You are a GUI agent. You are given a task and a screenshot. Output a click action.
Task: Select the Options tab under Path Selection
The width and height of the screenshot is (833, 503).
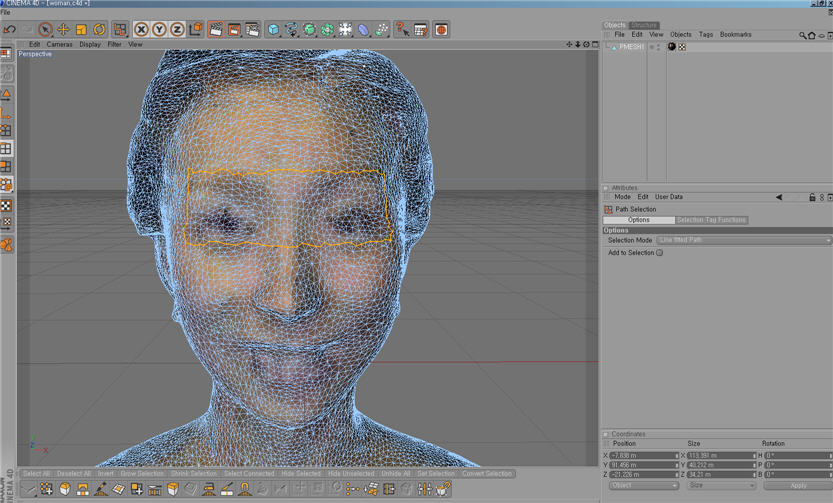click(x=639, y=220)
